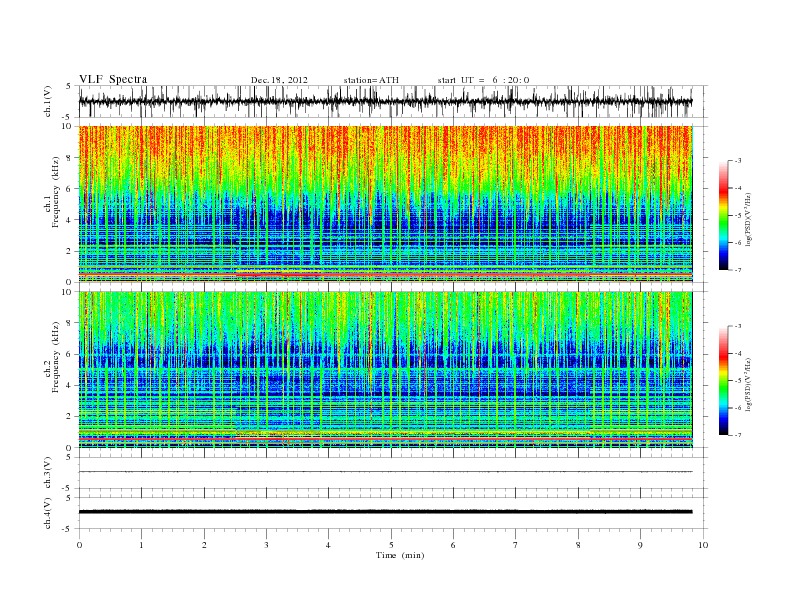Viewport: 792px width, 612px height.
Task: Click the "4" kHz tick of ch.2 spectrogram
Action: pyautogui.click(x=70, y=385)
